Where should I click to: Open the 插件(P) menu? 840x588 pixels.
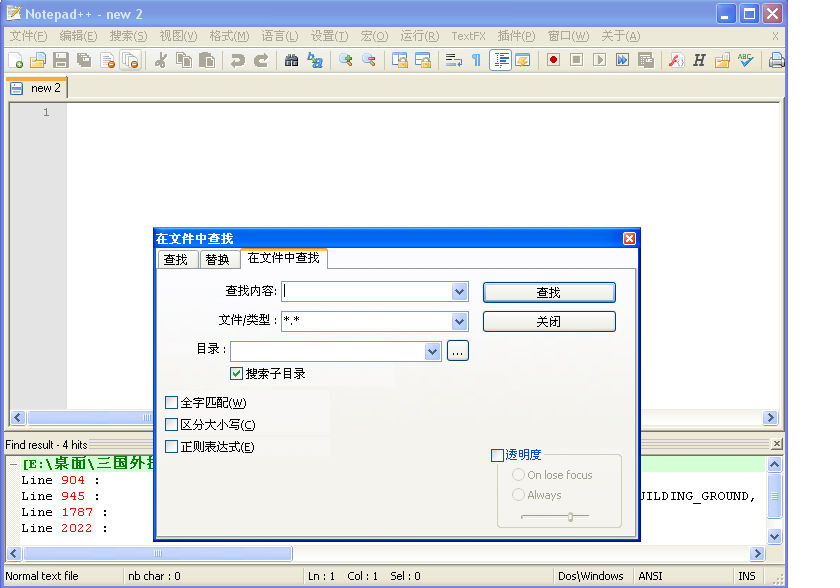click(x=516, y=36)
